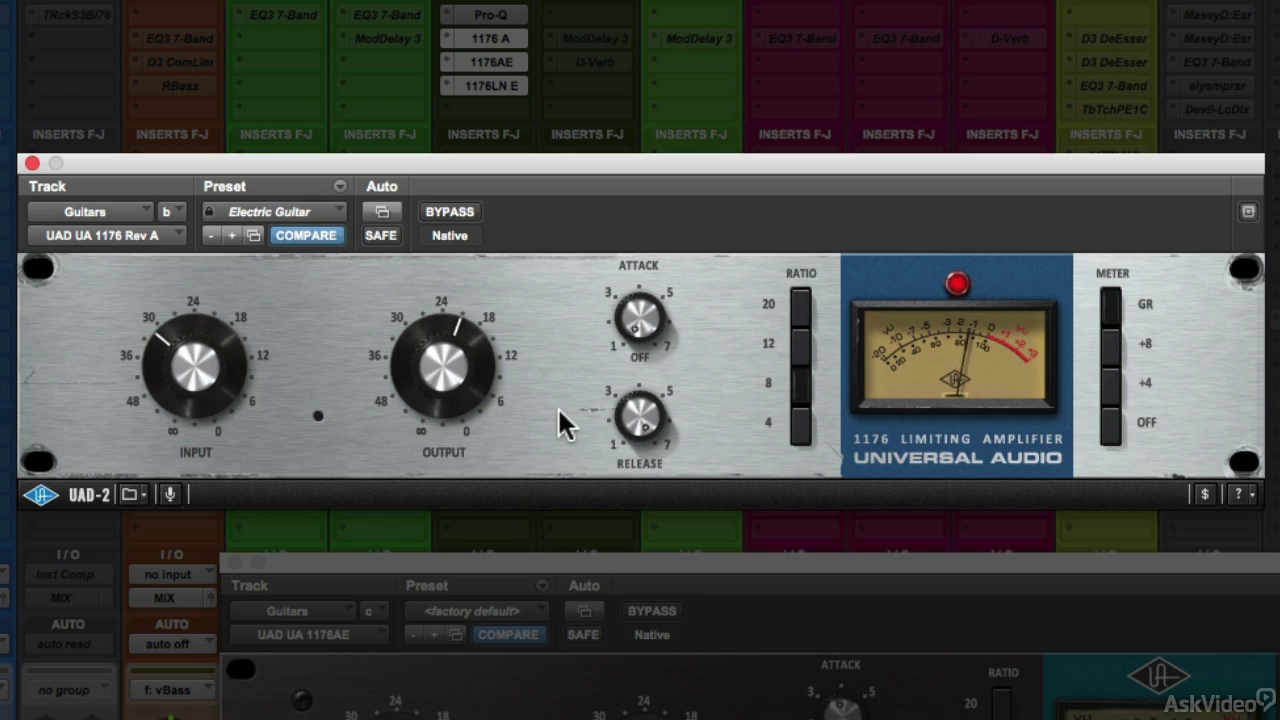
Task: Open the Electric Guitar preset dropdown
Action: pos(275,212)
